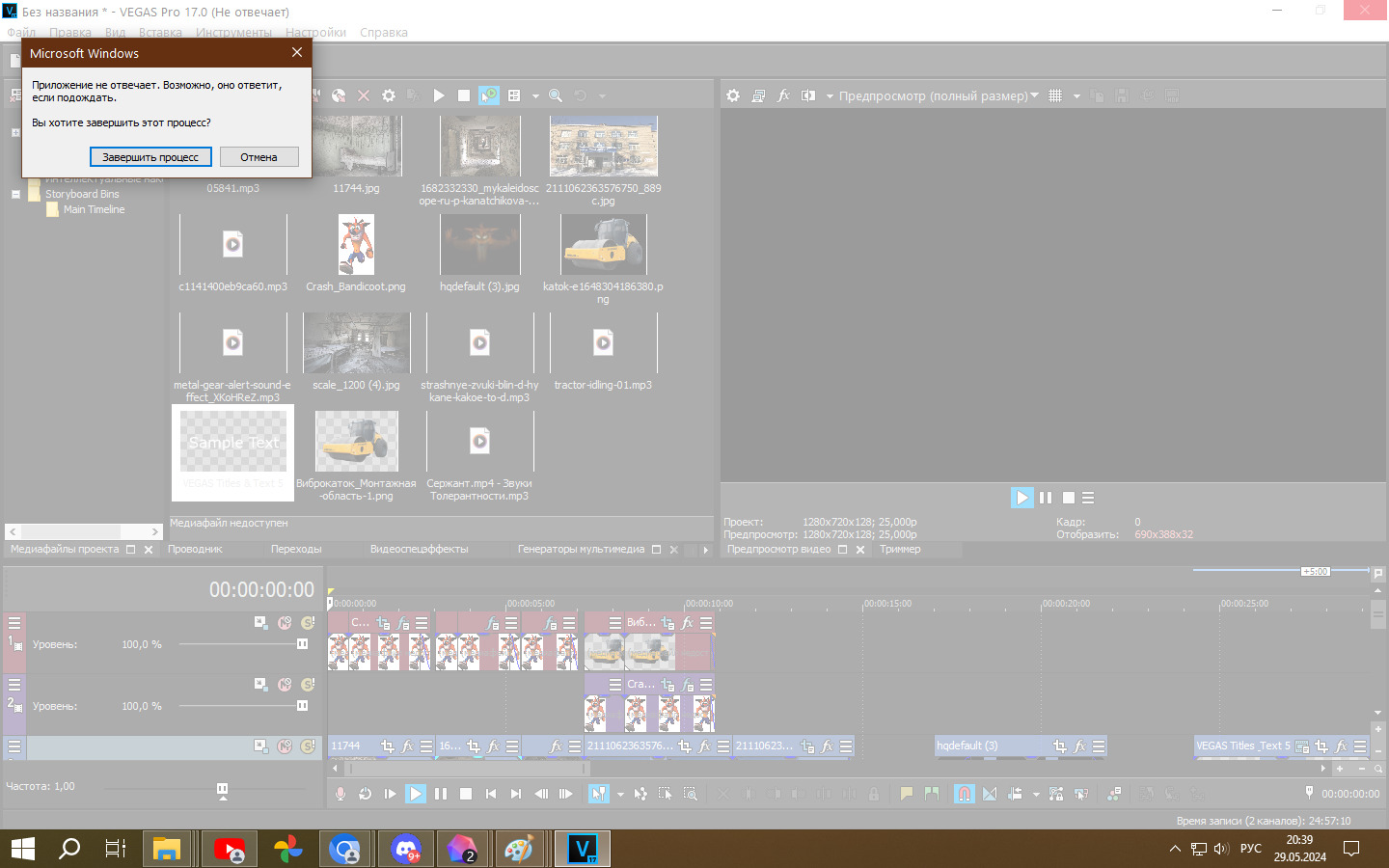Click 'Завершить процесс' button in dialog

pyautogui.click(x=150, y=157)
